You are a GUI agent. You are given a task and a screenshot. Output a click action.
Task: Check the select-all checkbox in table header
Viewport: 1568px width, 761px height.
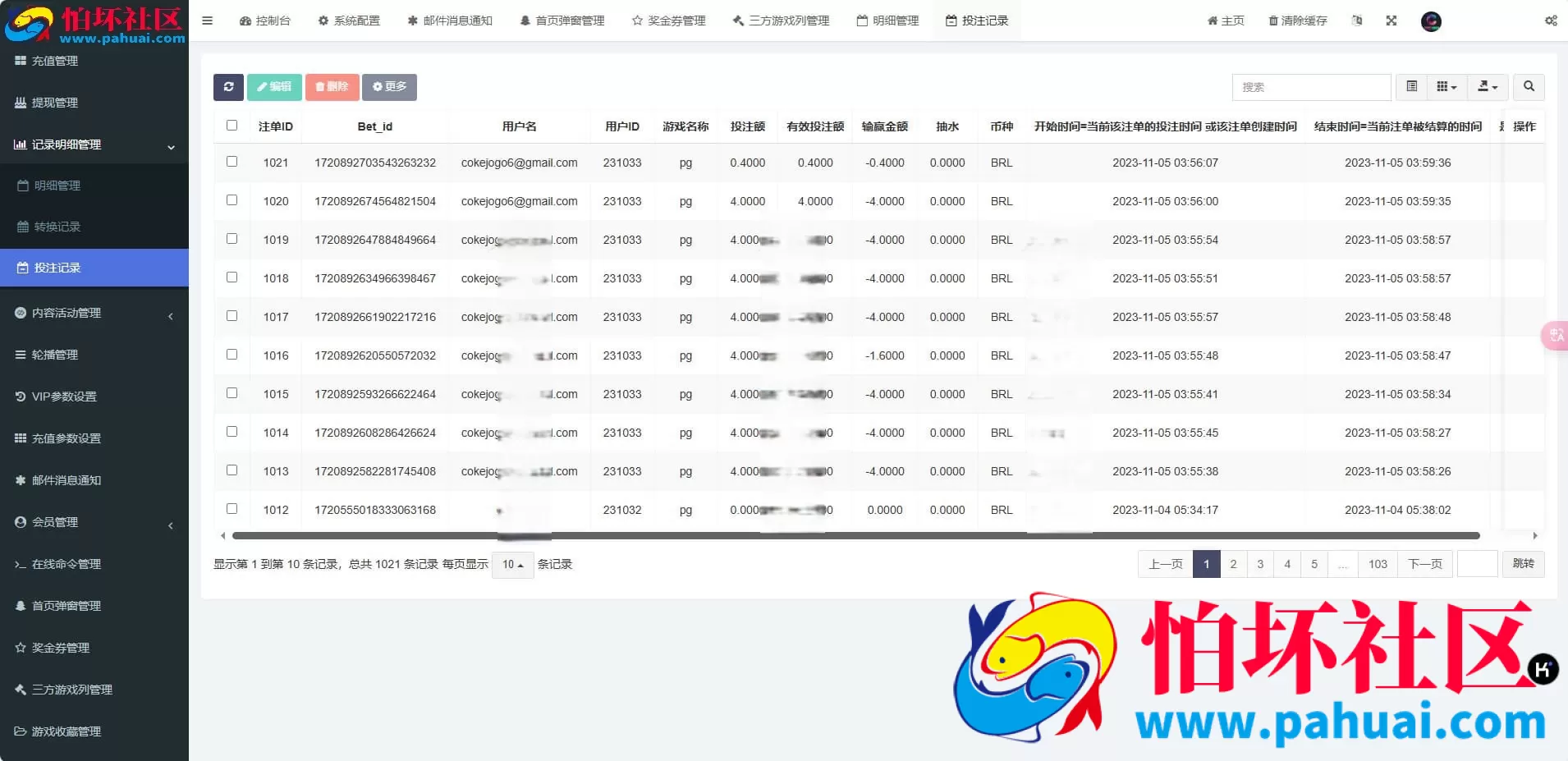232,126
